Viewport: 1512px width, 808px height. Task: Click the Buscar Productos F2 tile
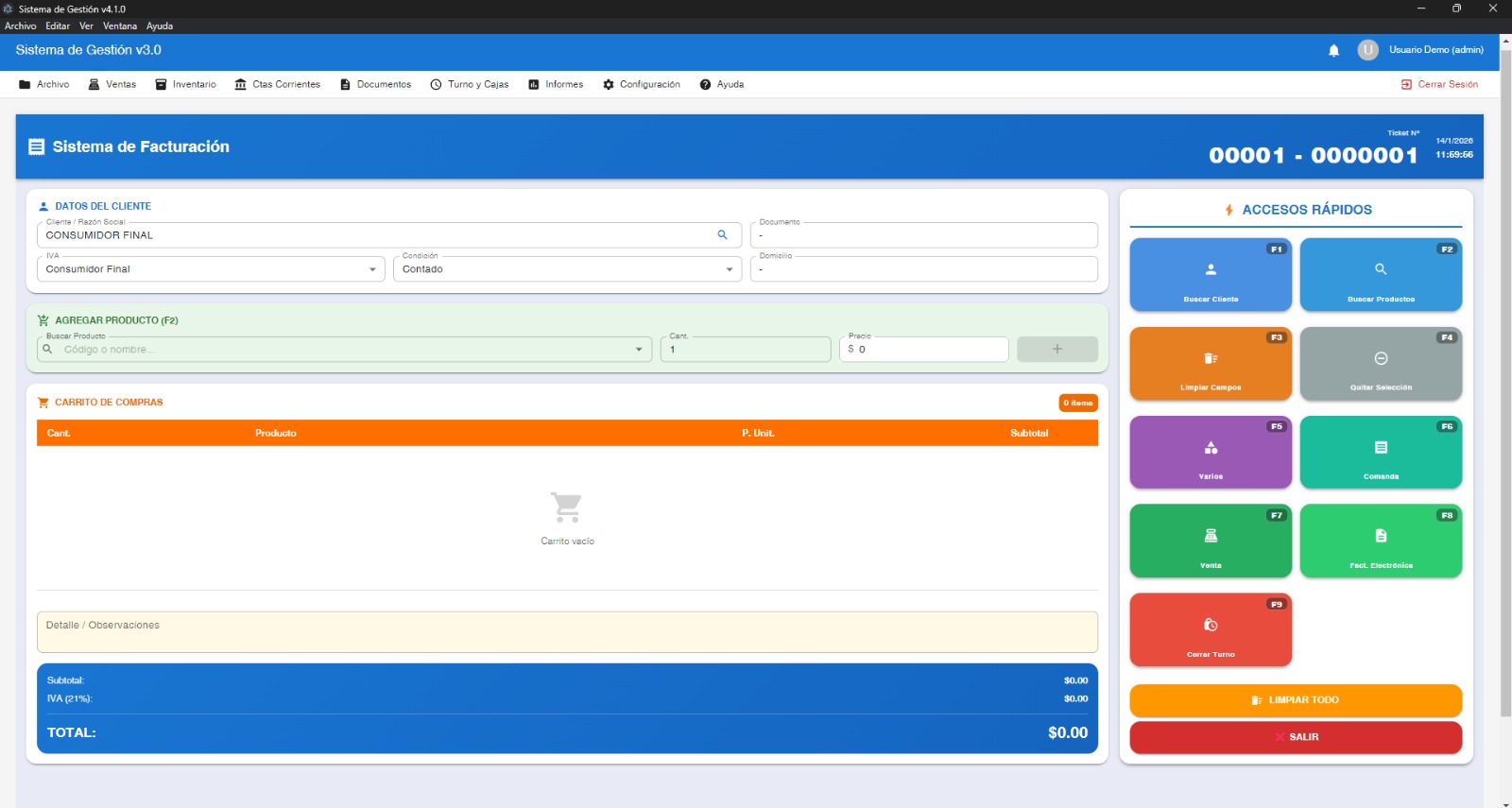[1380, 275]
